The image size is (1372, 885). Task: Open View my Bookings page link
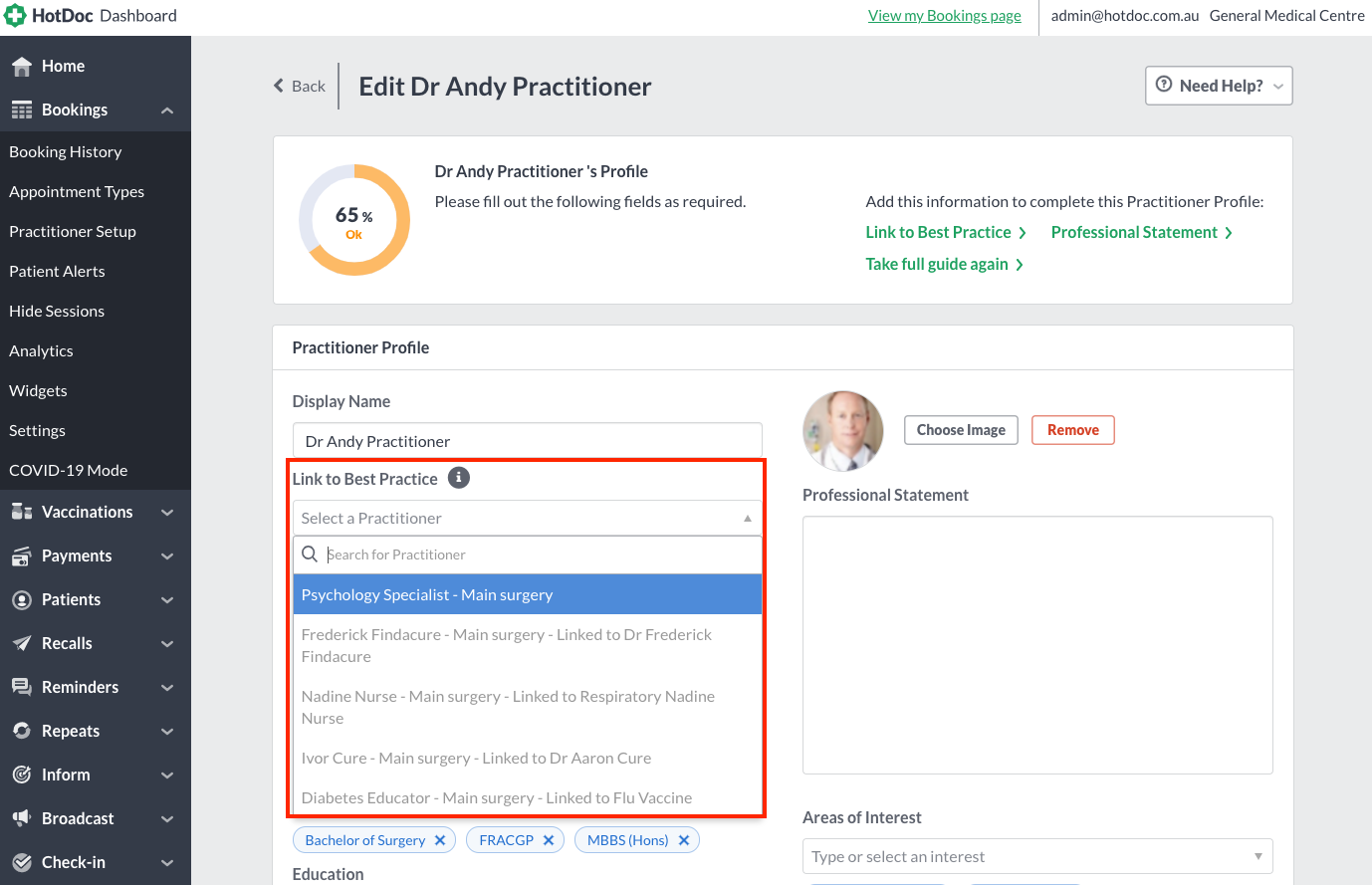pos(945,15)
